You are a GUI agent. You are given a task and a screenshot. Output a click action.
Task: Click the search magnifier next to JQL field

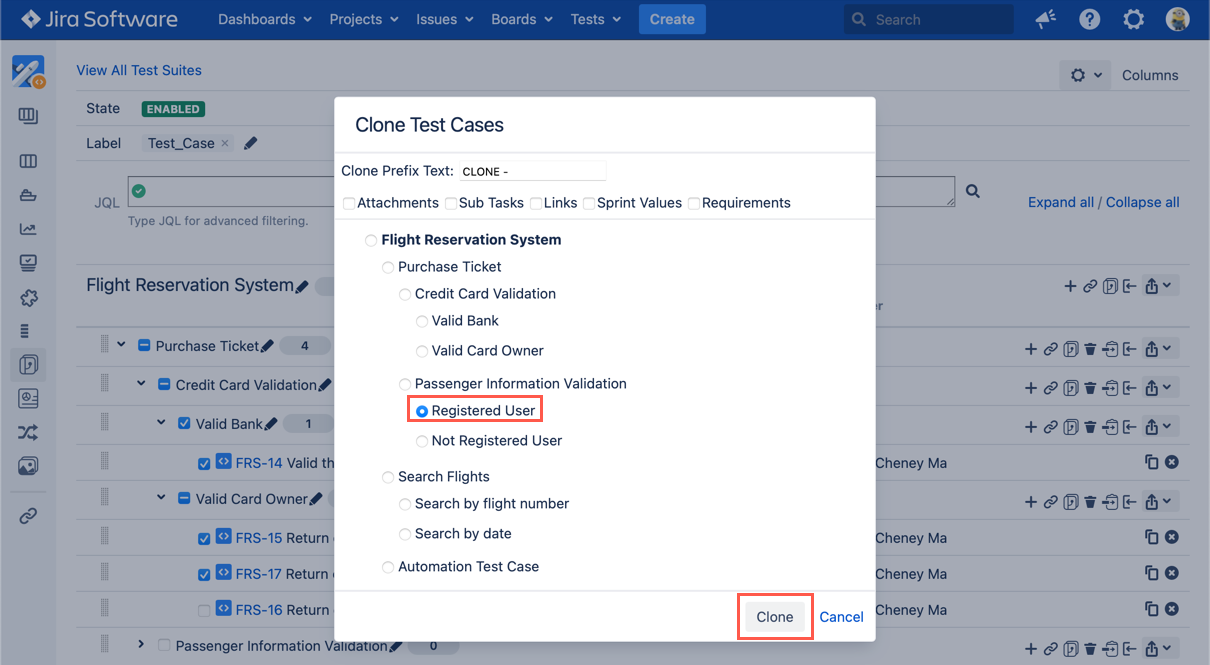pyautogui.click(x=972, y=191)
